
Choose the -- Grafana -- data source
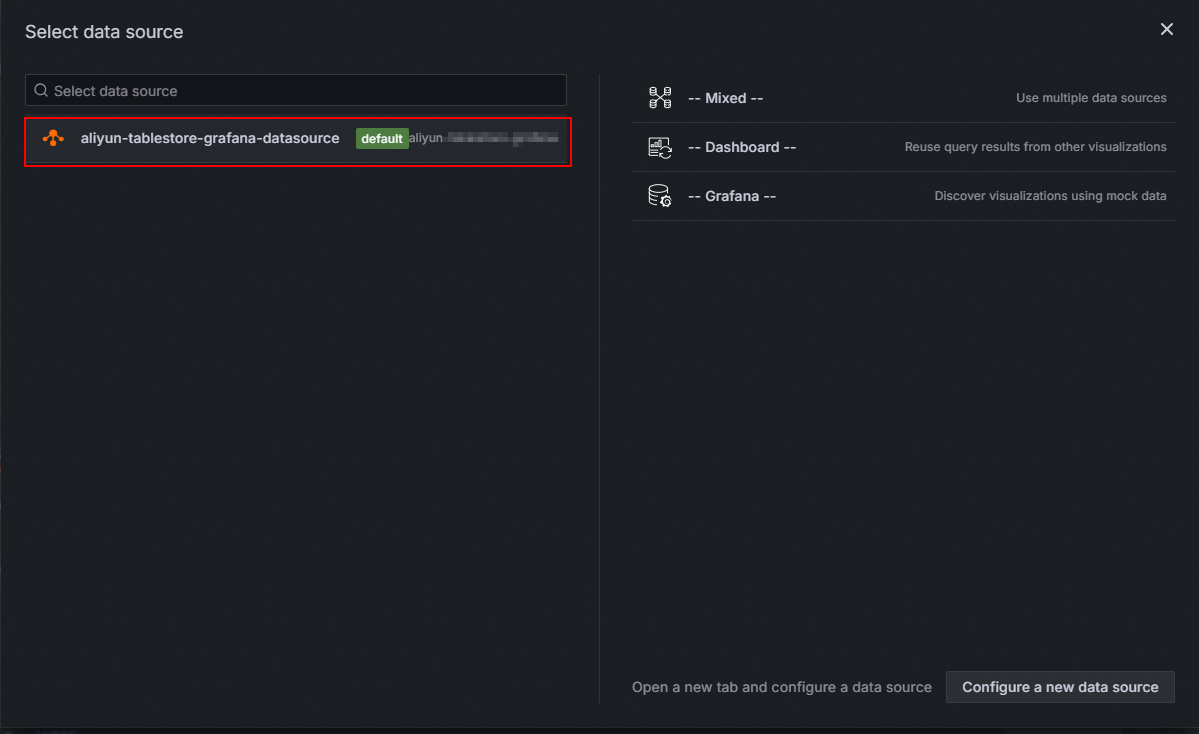[x=903, y=196]
